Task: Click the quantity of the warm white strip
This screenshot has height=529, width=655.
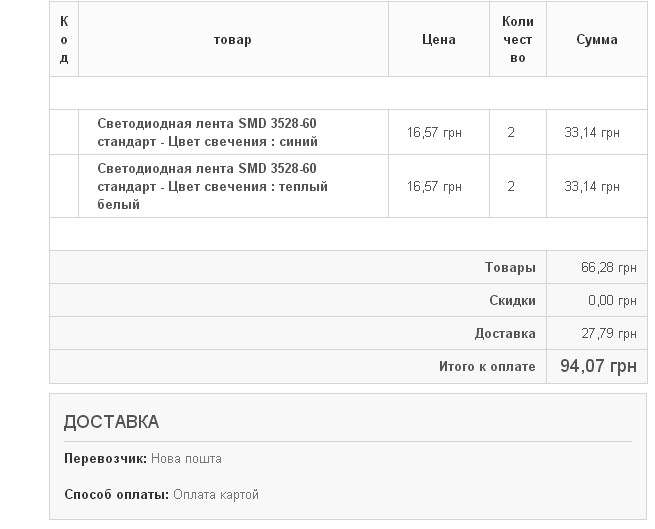Action: click(511, 186)
